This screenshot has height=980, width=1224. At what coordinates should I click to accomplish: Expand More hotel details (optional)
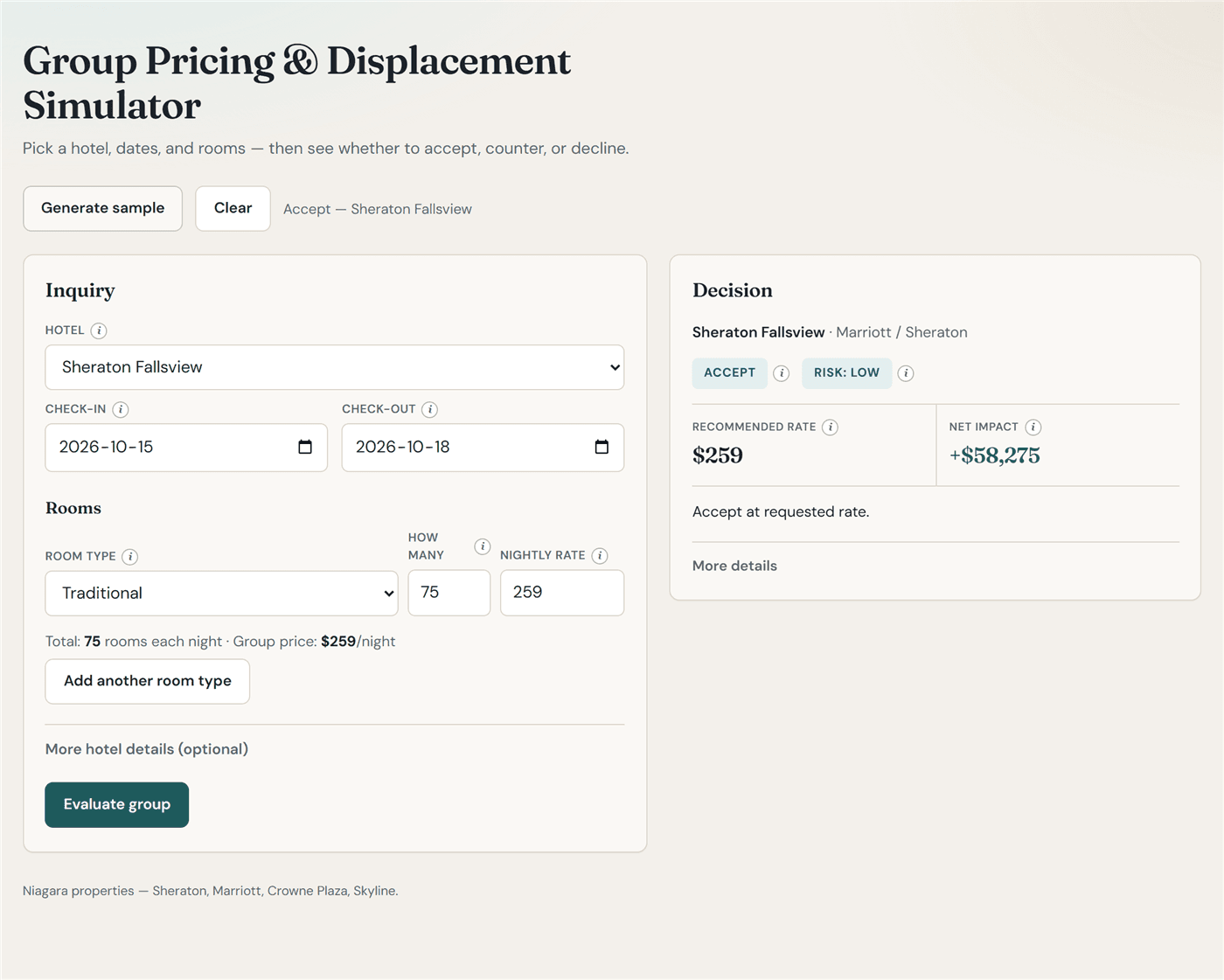147,749
